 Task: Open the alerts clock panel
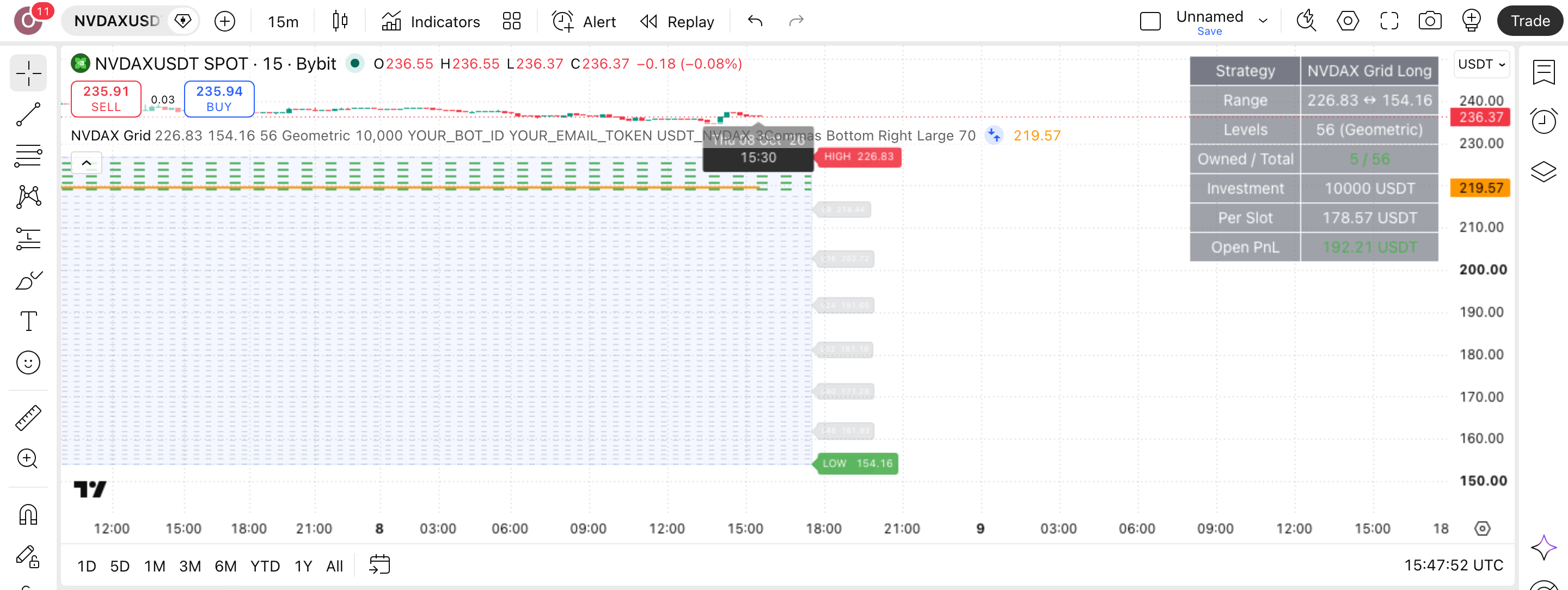point(1543,121)
